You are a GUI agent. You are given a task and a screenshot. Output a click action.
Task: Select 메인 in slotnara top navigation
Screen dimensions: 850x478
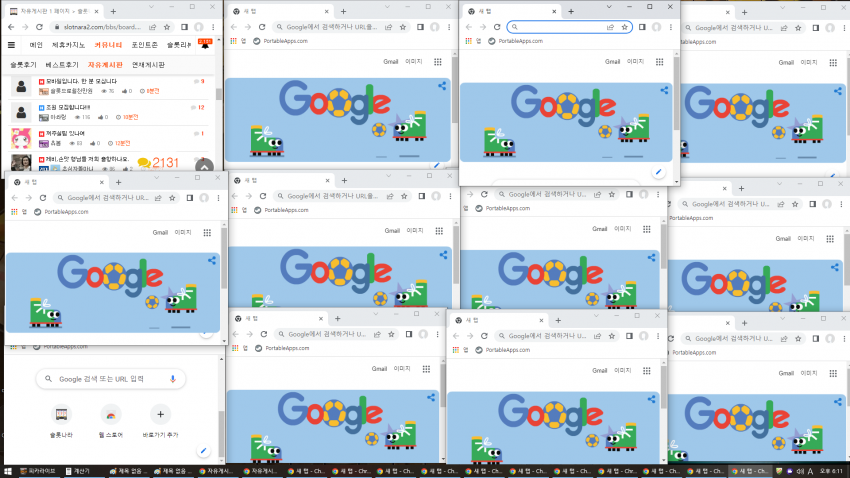coord(36,45)
